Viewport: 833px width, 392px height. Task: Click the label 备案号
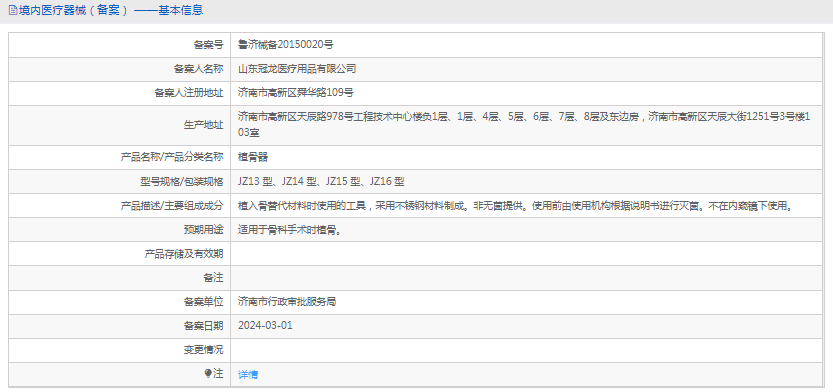point(208,45)
